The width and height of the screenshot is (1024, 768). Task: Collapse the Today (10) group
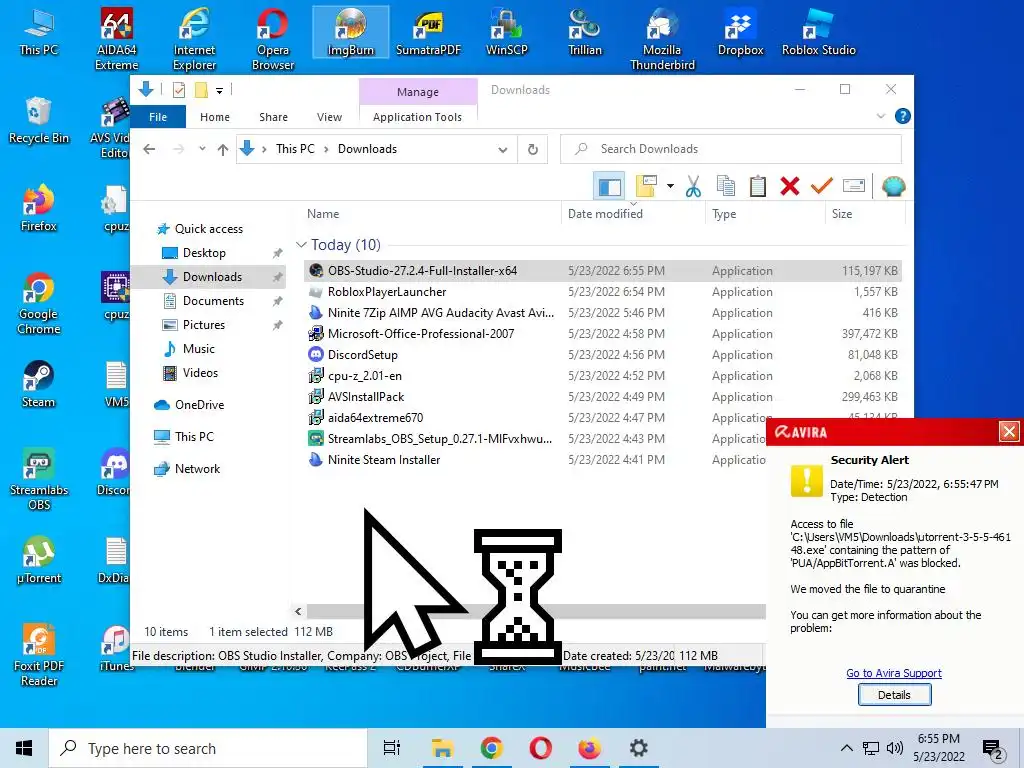click(x=301, y=245)
